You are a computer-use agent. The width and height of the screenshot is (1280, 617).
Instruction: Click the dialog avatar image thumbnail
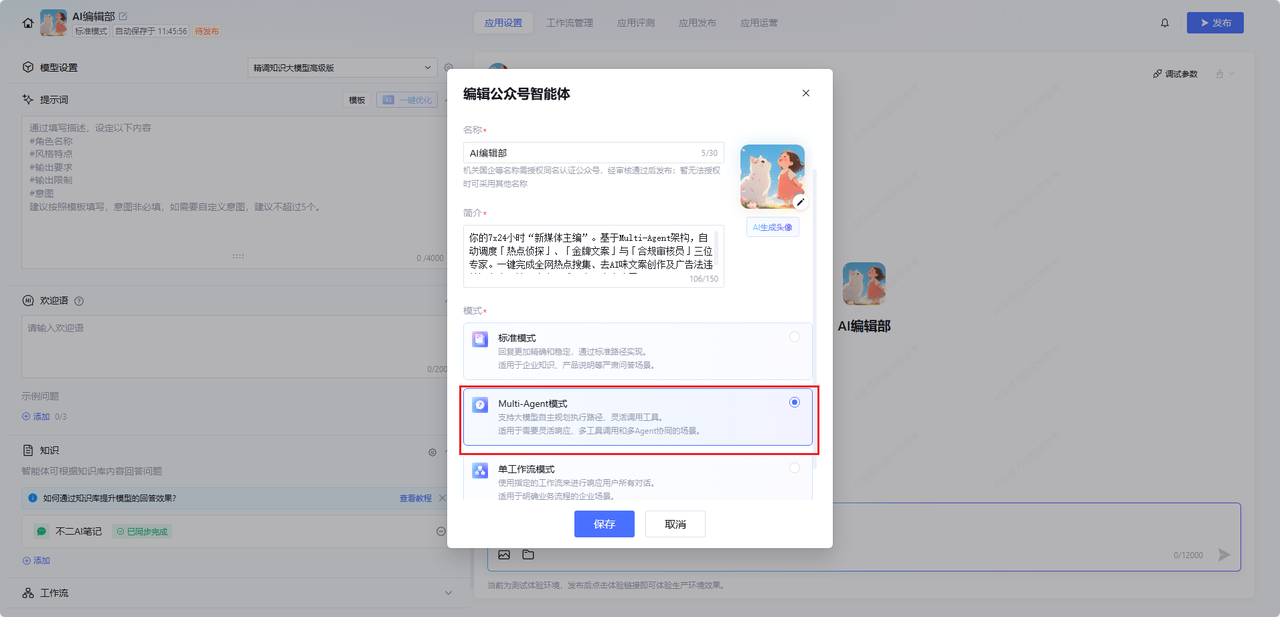pos(772,177)
